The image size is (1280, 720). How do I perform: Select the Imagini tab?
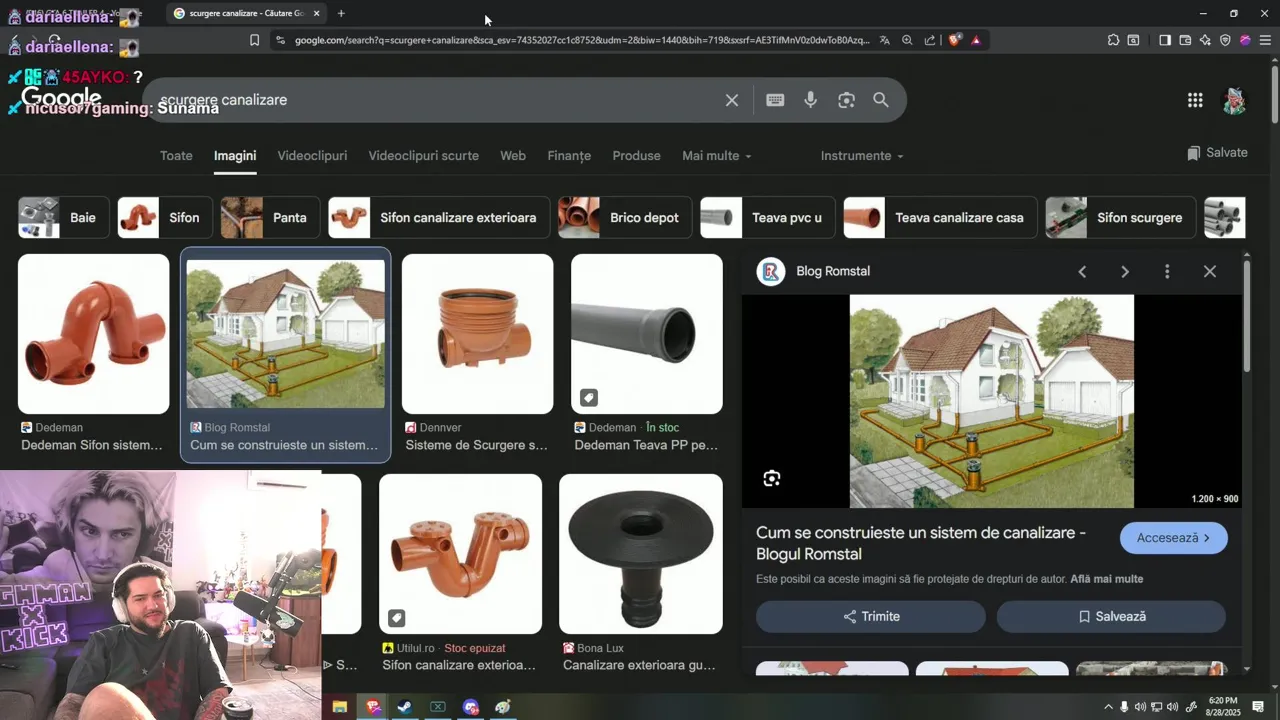235,156
